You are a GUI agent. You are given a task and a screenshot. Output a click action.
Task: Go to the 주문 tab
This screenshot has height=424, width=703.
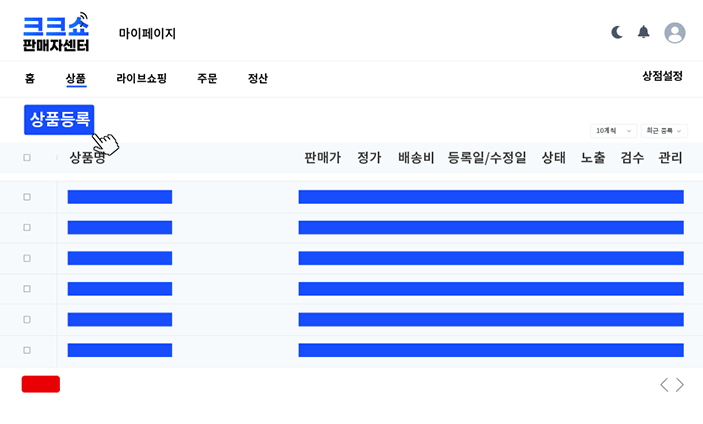207,78
